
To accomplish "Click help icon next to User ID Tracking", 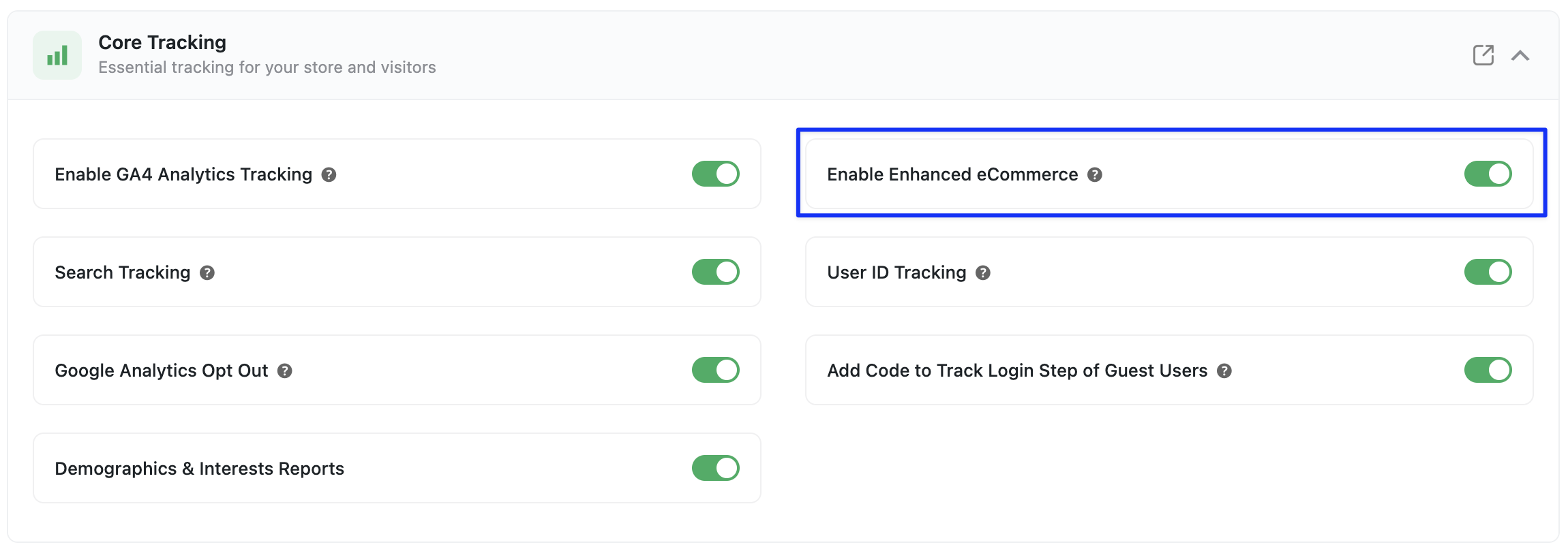I will (x=983, y=273).
